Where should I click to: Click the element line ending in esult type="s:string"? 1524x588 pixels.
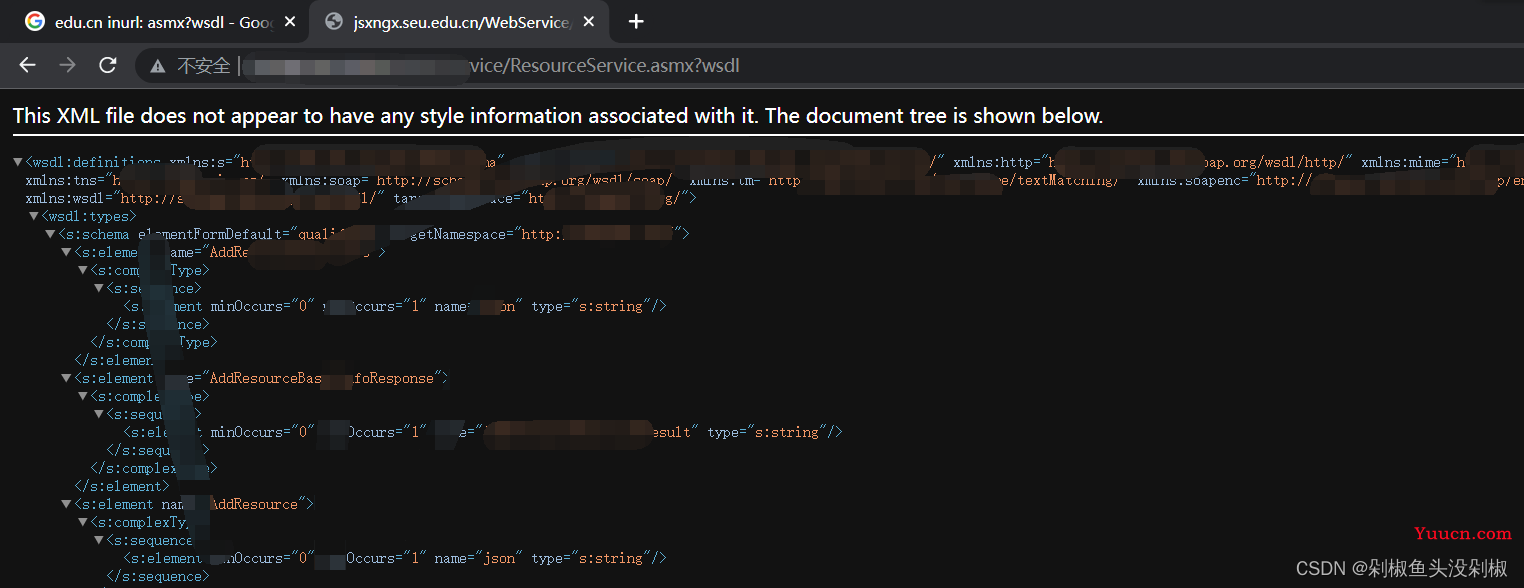482,432
